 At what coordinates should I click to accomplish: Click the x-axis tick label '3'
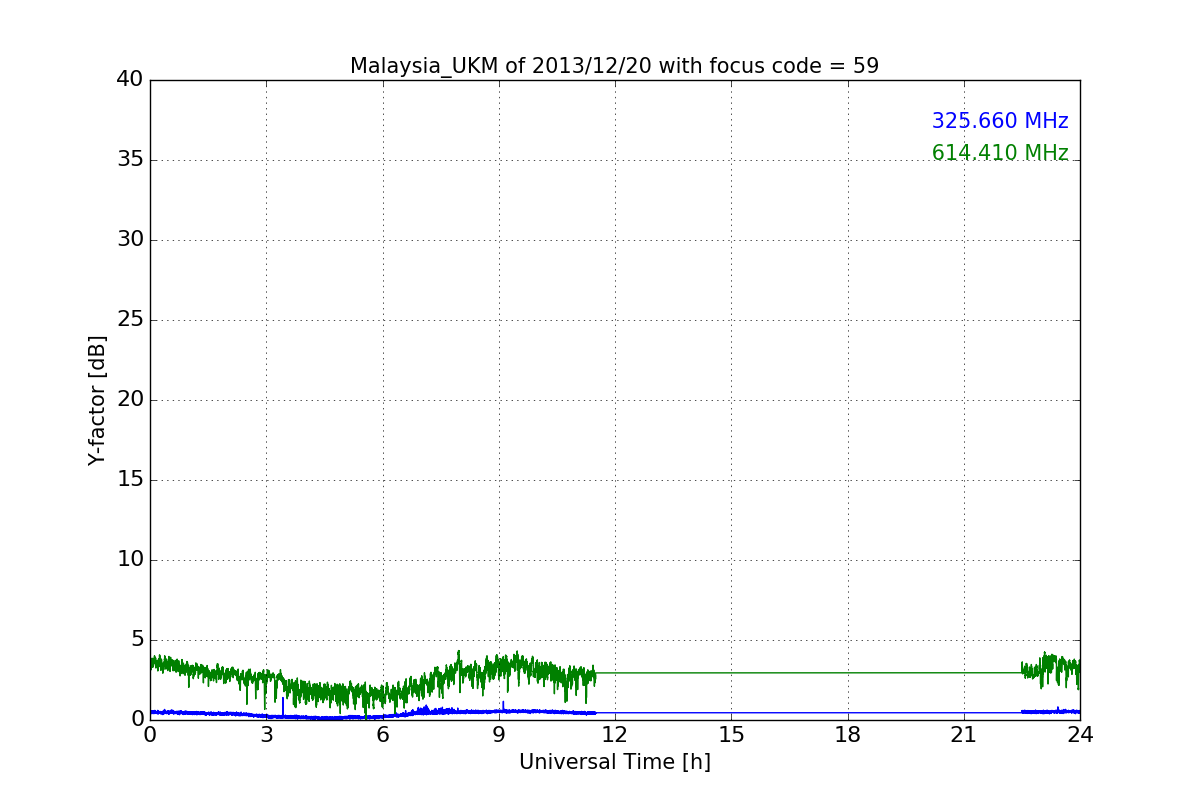(266, 735)
